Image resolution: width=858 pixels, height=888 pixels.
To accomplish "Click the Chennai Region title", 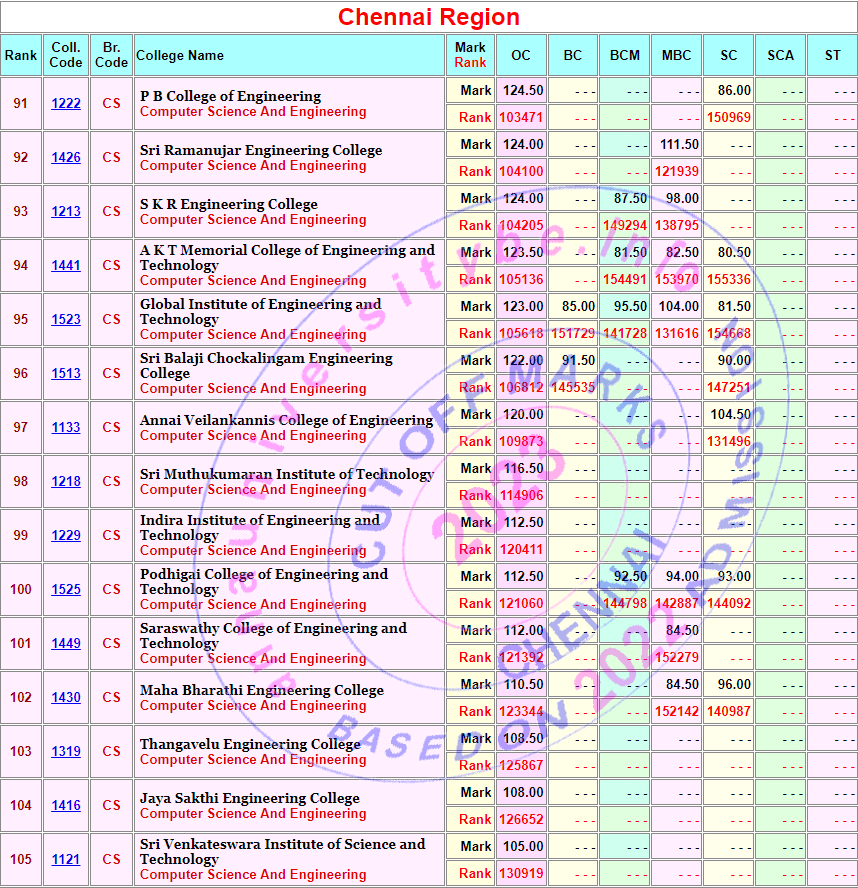I will [x=429, y=17].
